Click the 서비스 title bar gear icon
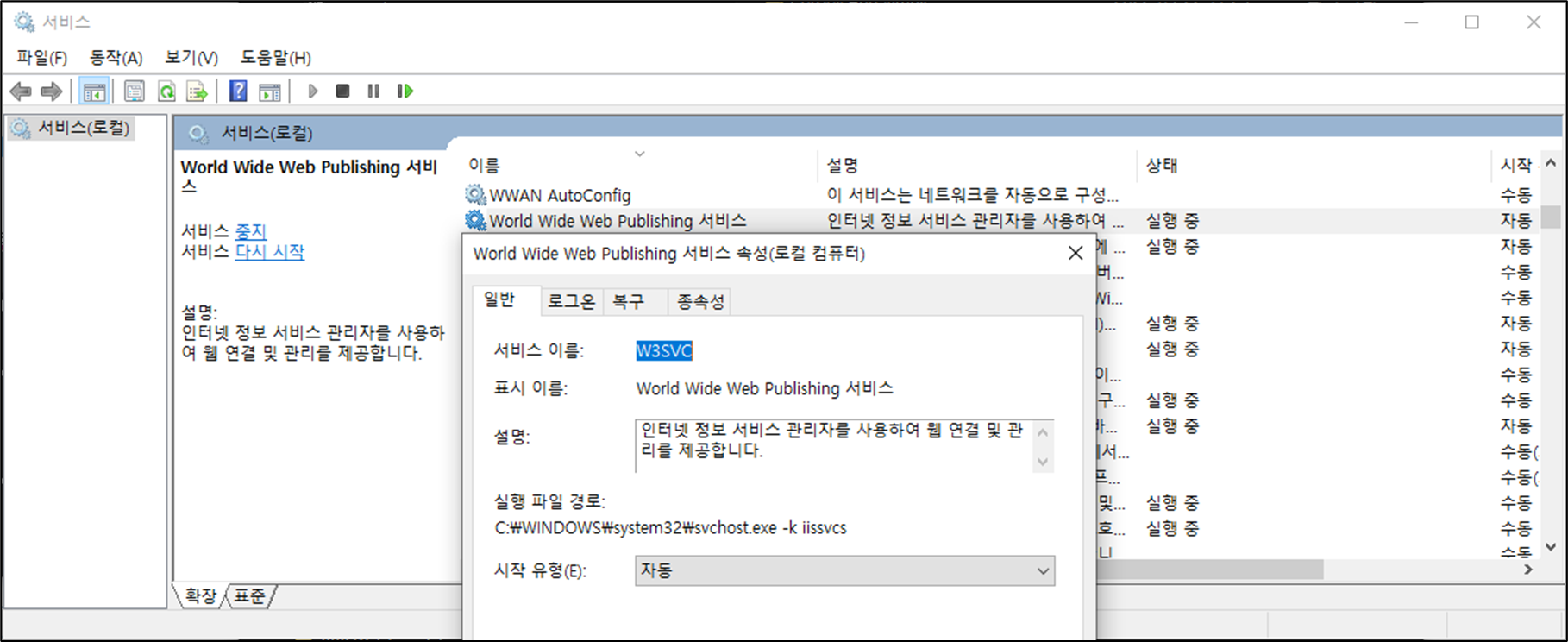The image size is (1568, 642). (x=24, y=22)
